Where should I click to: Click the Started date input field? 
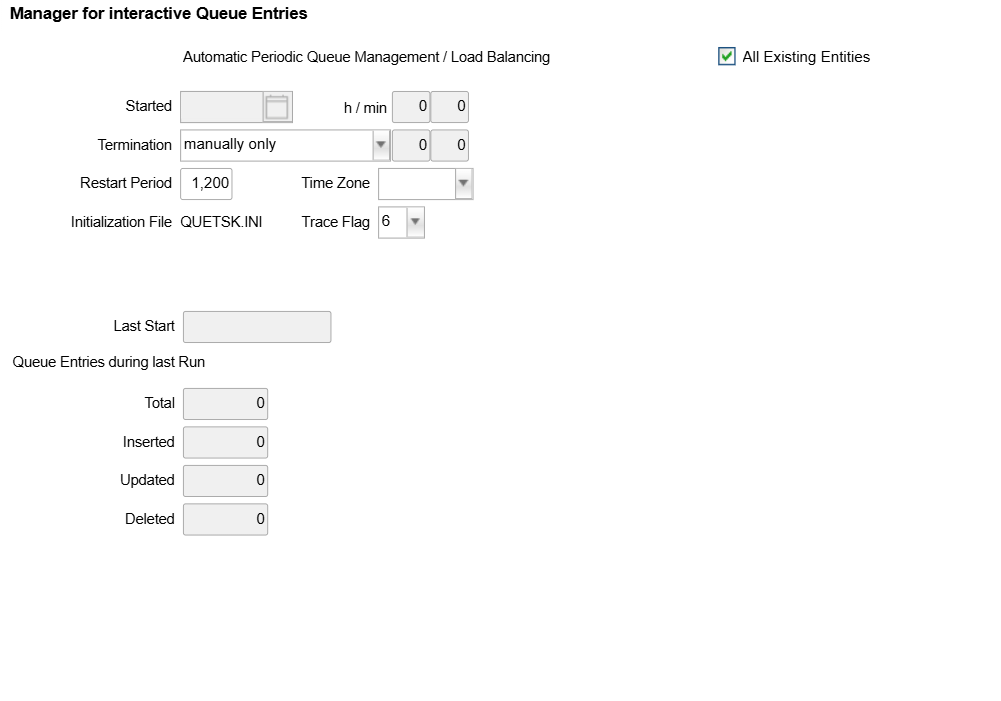pos(222,107)
